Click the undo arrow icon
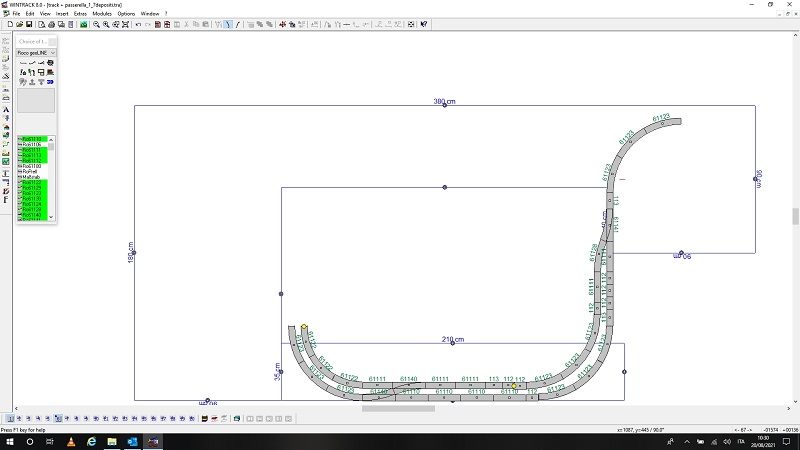This screenshot has height=450, width=800. pyautogui.click(x=139, y=24)
